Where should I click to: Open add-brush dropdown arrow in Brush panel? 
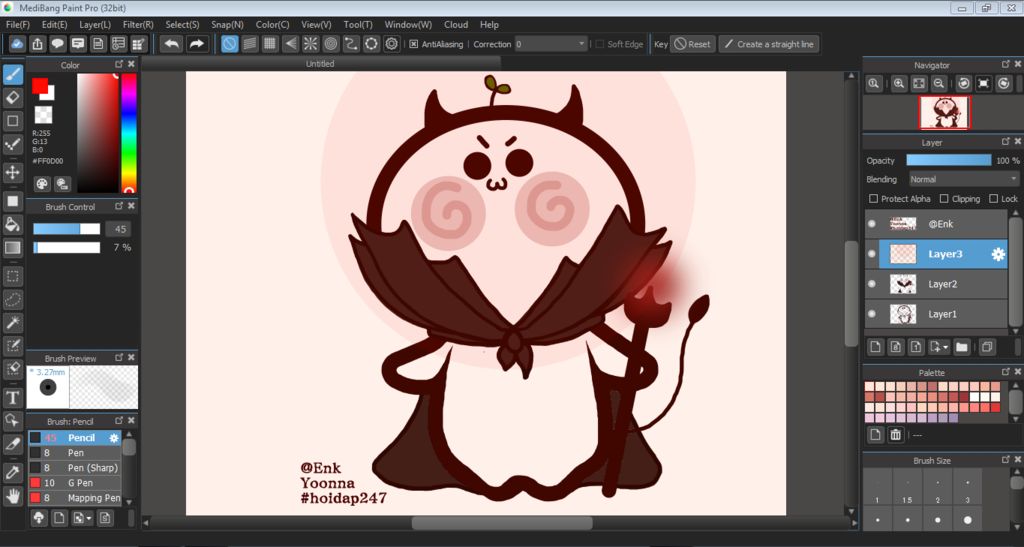89,519
